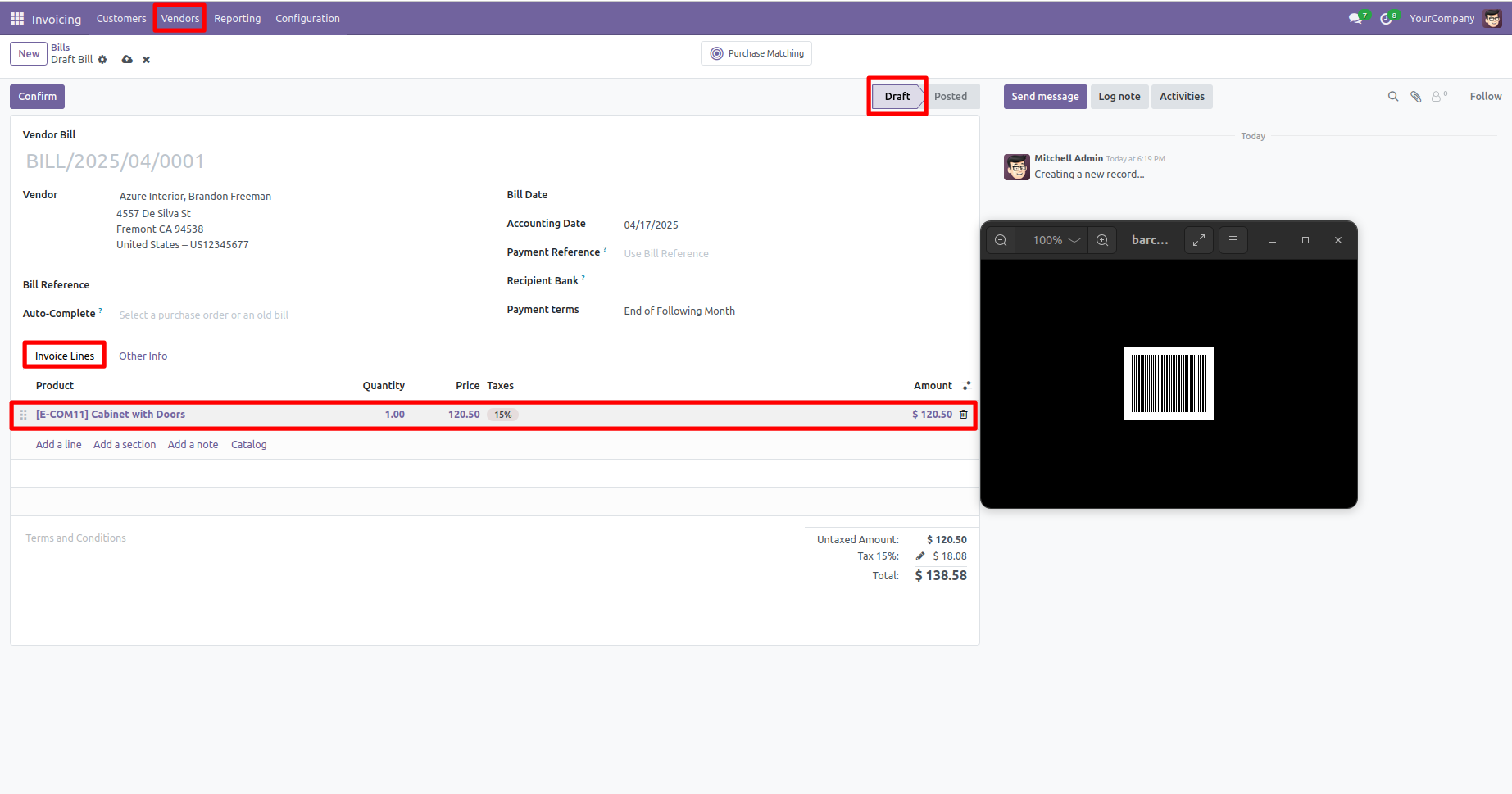
Task: Open the activities clock icon in navbar
Action: click(x=1386, y=18)
